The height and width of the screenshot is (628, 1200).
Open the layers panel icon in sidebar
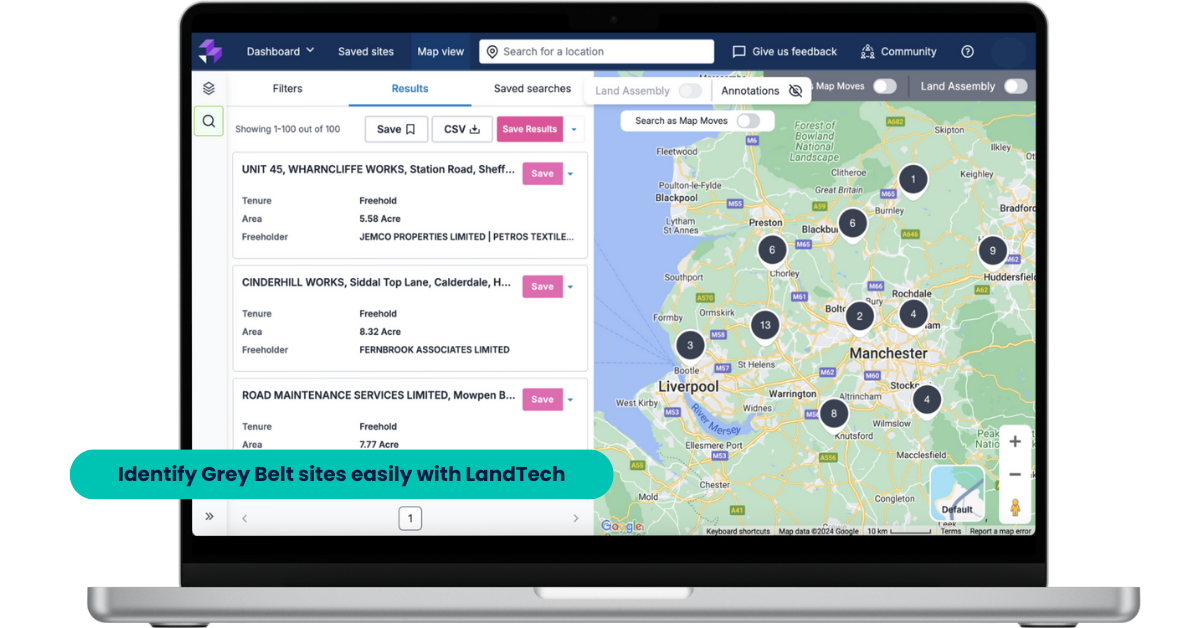pyautogui.click(x=208, y=88)
